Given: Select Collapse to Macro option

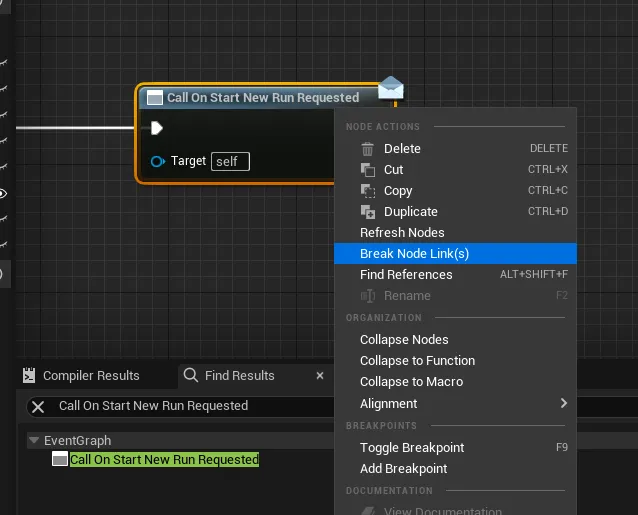Looking at the screenshot, I should 455,382.
